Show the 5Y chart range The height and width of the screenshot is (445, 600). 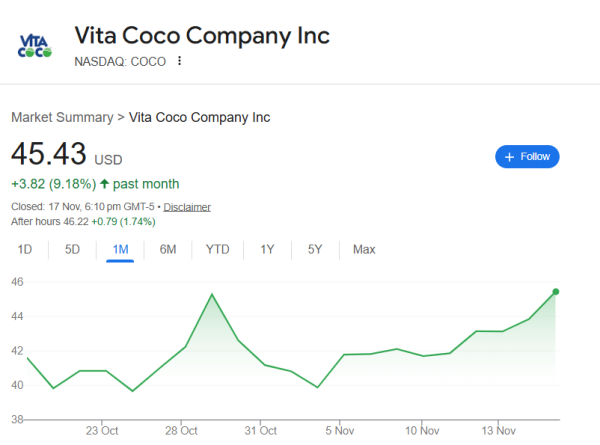315,249
